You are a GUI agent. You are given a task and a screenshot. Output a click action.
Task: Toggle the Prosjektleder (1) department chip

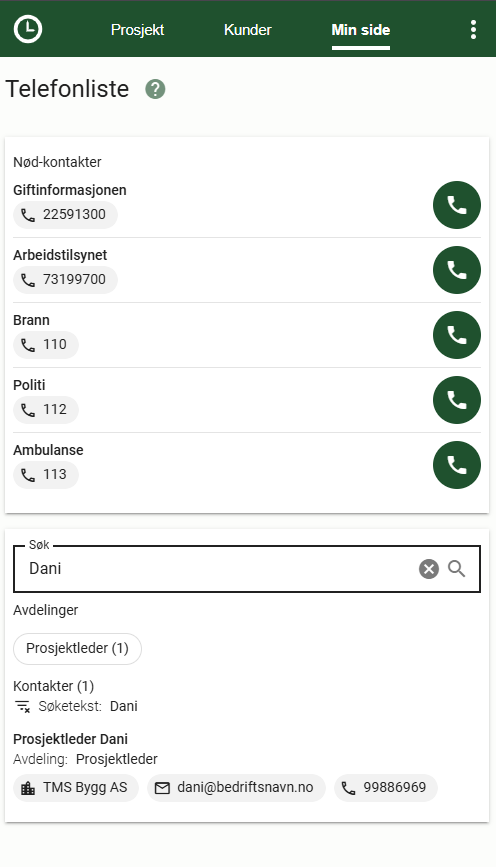point(77,649)
